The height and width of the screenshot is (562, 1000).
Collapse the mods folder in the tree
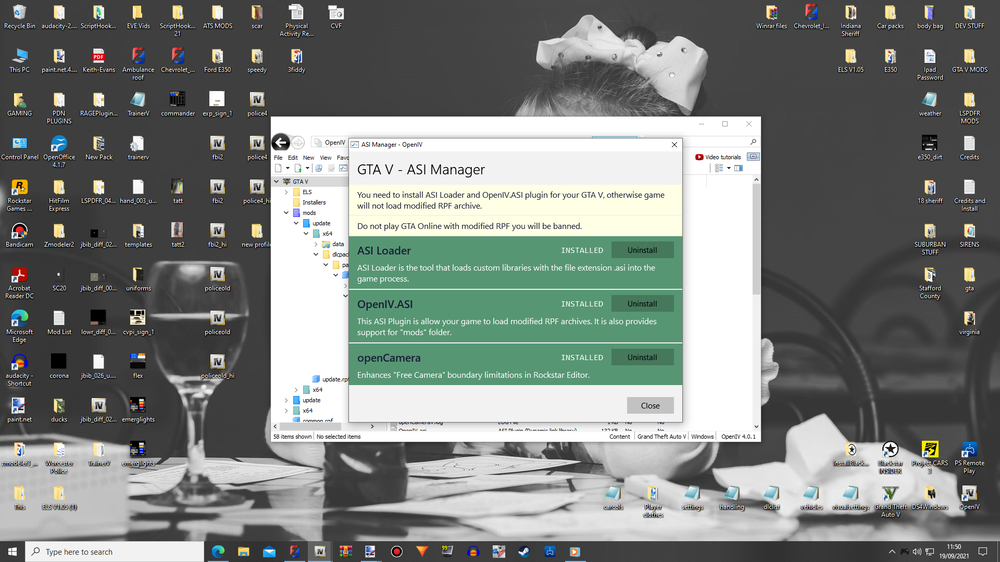[x=286, y=212]
